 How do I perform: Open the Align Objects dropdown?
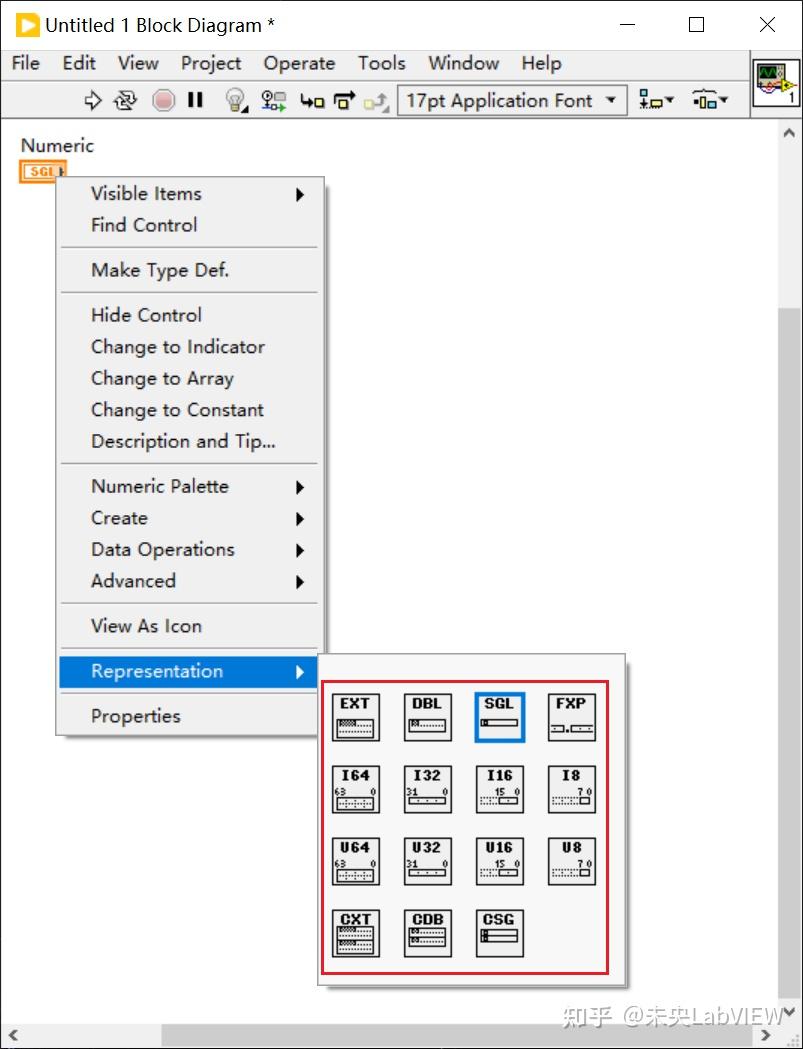(656, 100)
